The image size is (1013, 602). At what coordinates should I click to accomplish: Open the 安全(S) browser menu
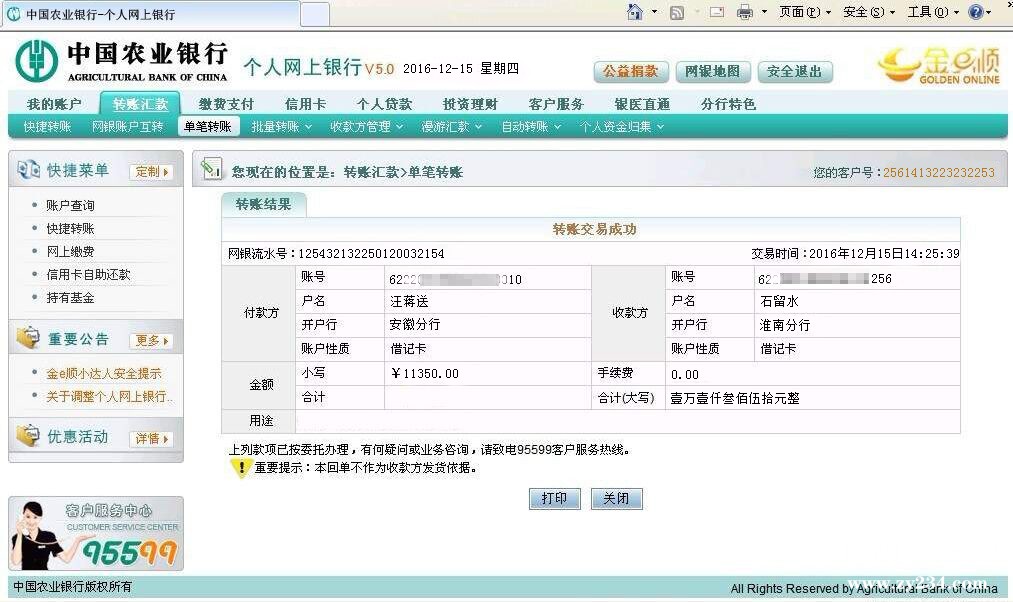pos(869,12)
